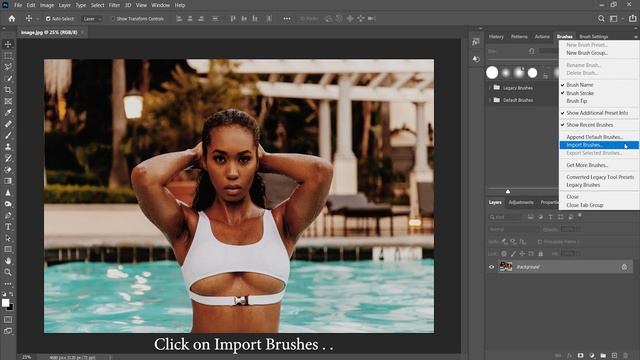Open the Brushes panel flyout menu button
This screenshot has width=640, height=360.
(636, 37)
